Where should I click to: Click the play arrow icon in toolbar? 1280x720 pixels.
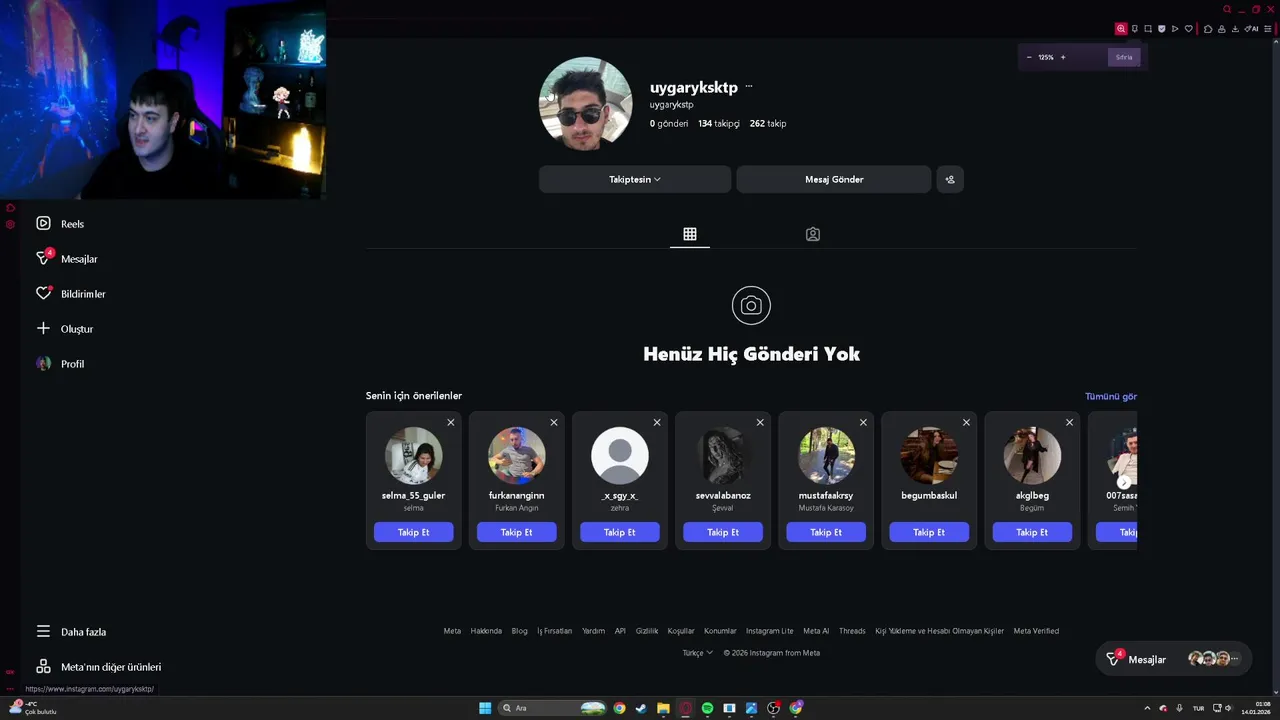tap(1175, 29)
